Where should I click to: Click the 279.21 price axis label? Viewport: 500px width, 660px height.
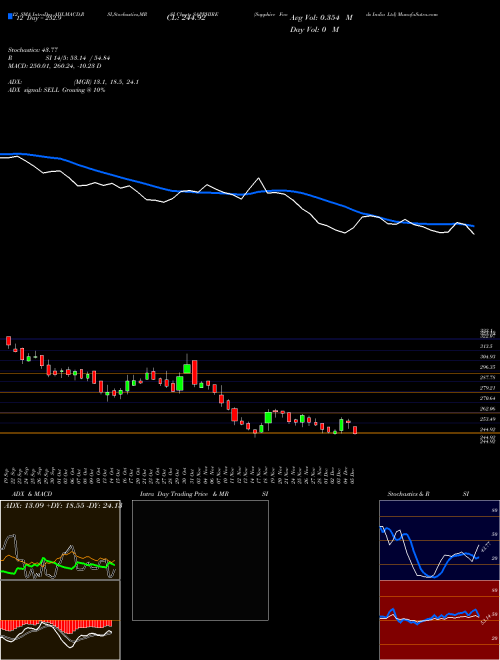(x=487, y=388)
